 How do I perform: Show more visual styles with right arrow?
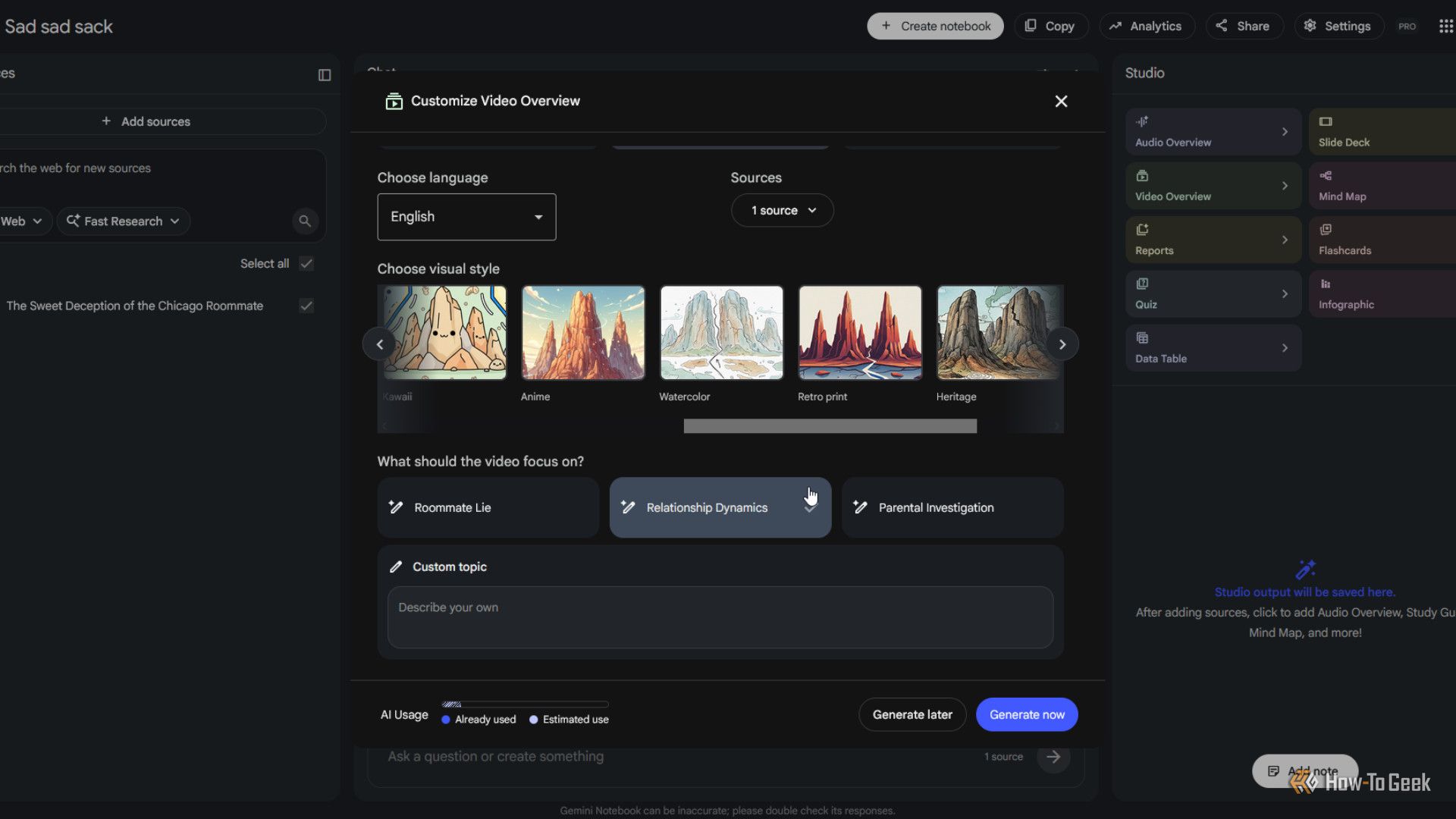pos(1062,344)
